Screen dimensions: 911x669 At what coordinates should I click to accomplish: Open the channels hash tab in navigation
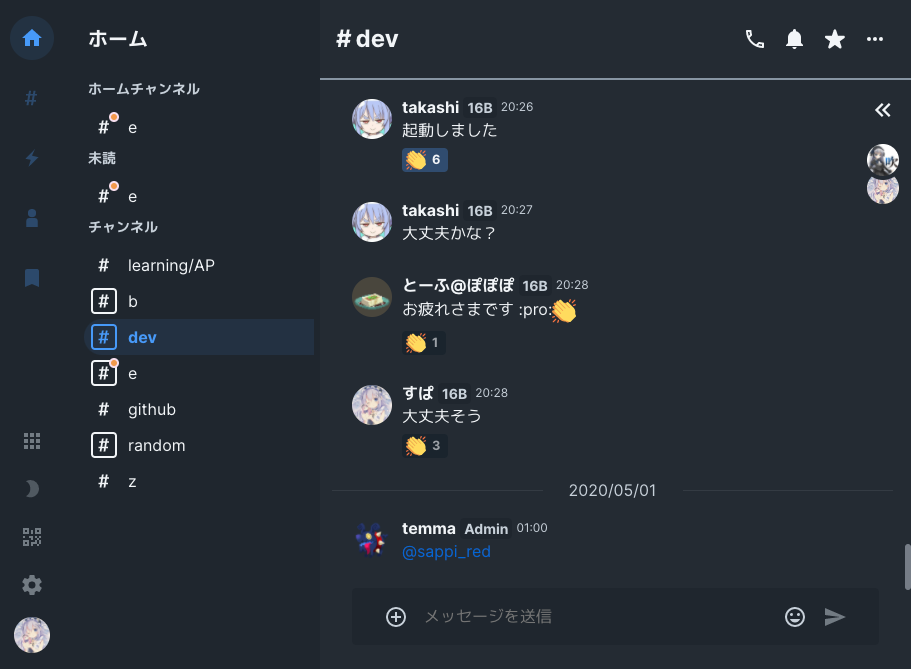pos(31,98)
